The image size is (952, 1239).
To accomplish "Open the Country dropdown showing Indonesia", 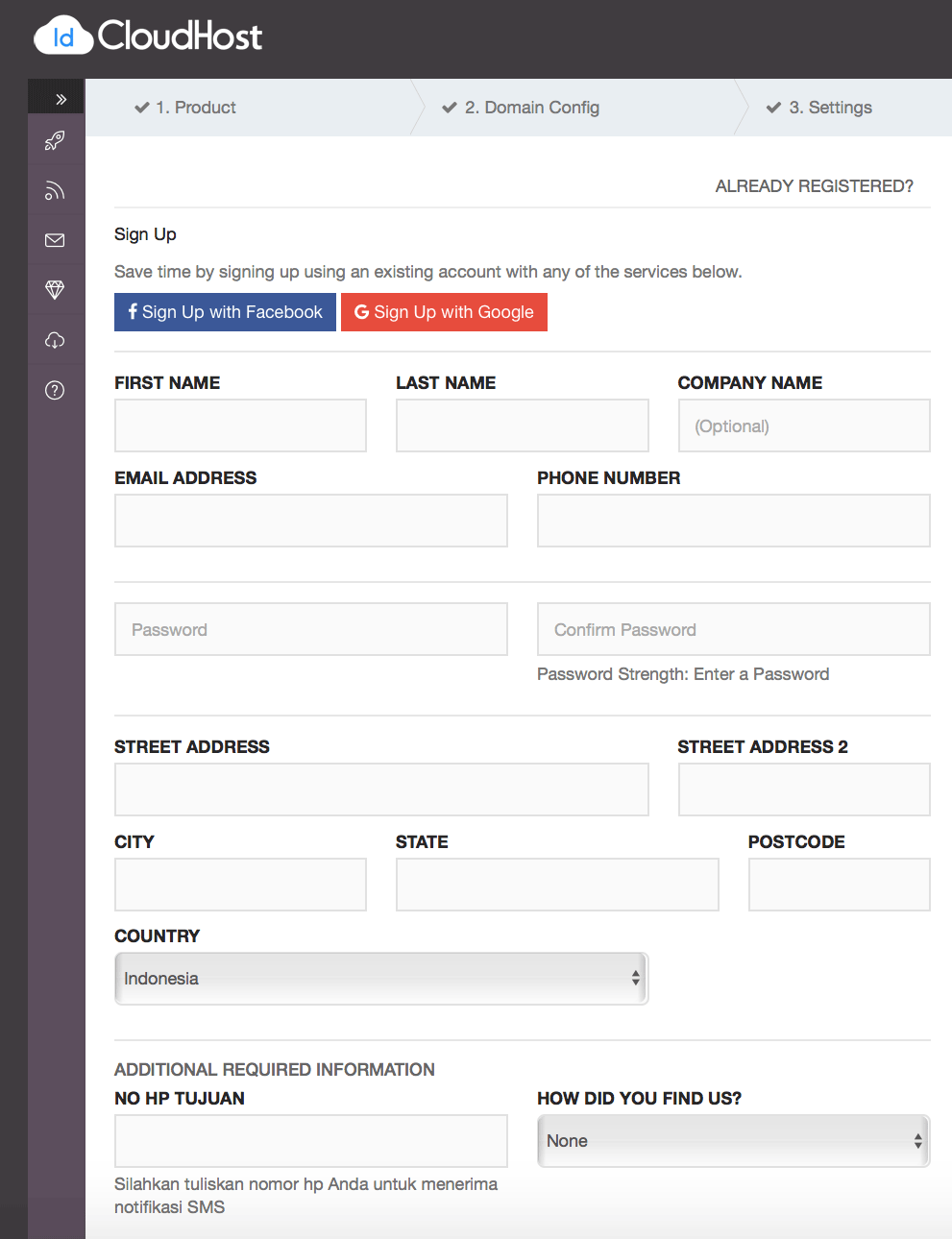I will (x=381, y=979).
